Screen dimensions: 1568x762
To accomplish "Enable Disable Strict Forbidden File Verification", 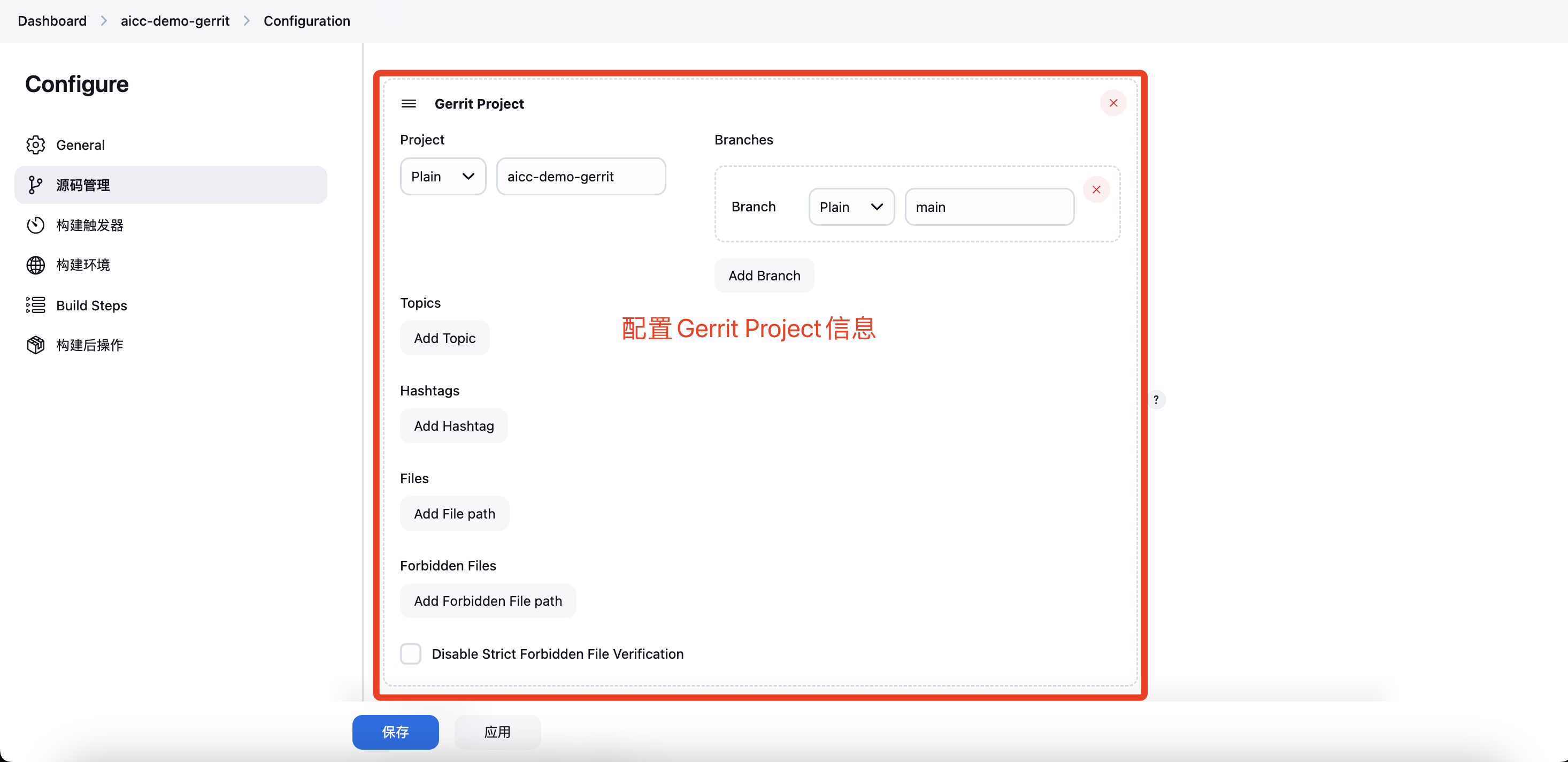I will tap(410, 653).
